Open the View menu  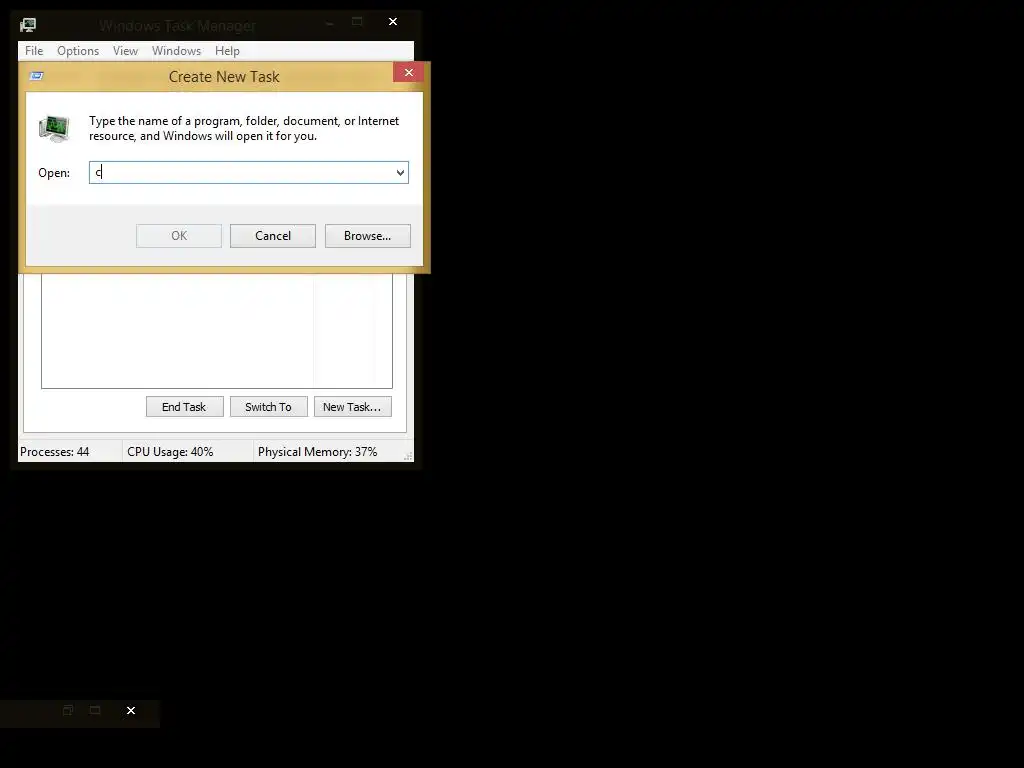point(125,51)
